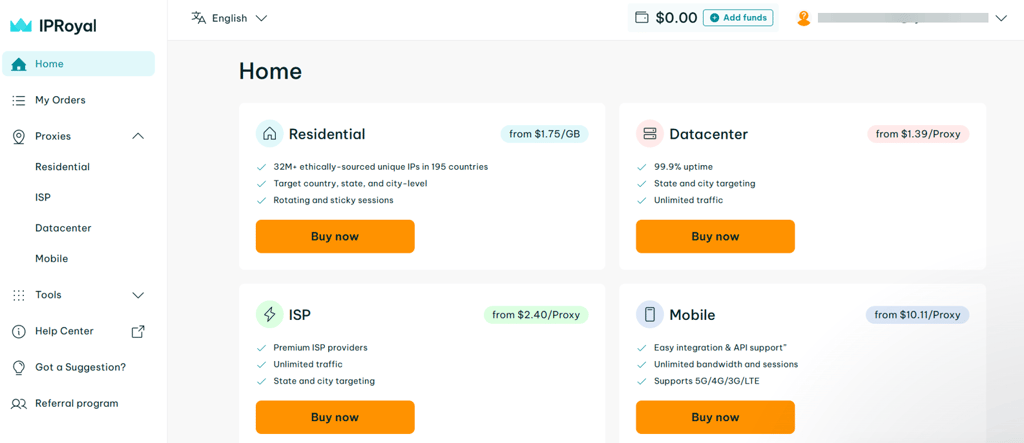The width and height of the screenshot is (1024, 443).
Task: Click Add funds button
Action: click(738, 18)
